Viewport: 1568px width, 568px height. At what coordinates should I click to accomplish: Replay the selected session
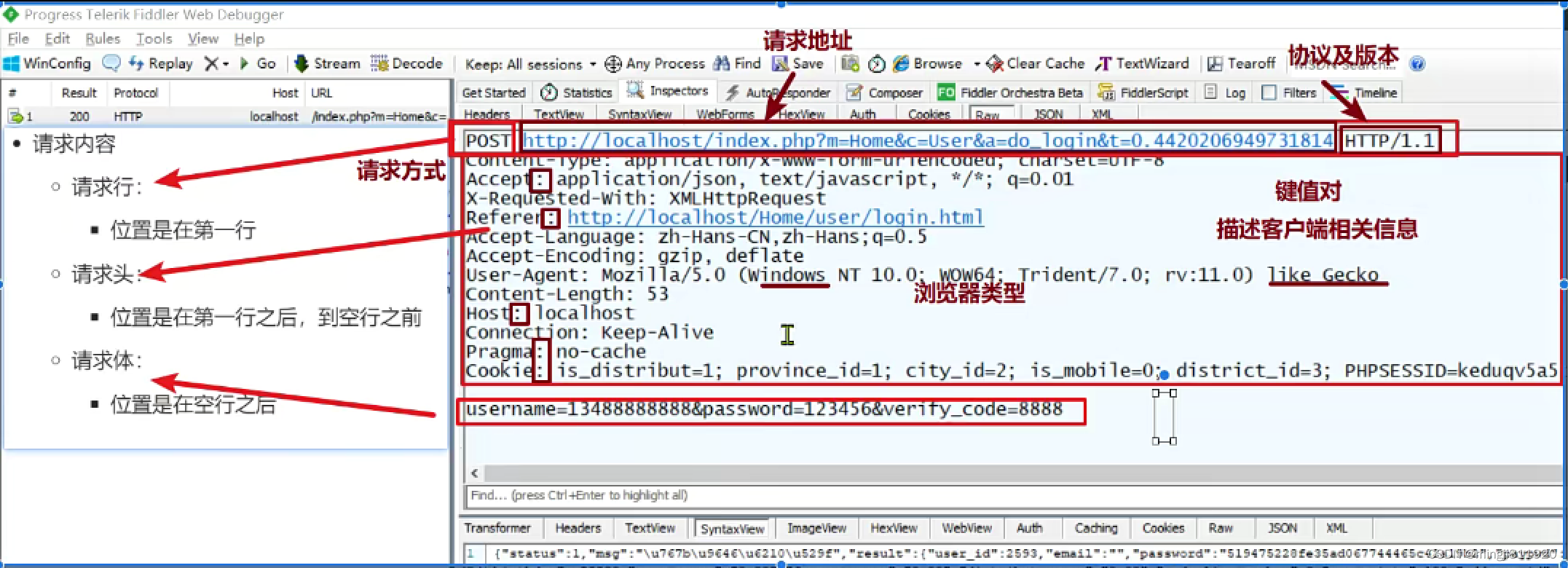(160, 64)
